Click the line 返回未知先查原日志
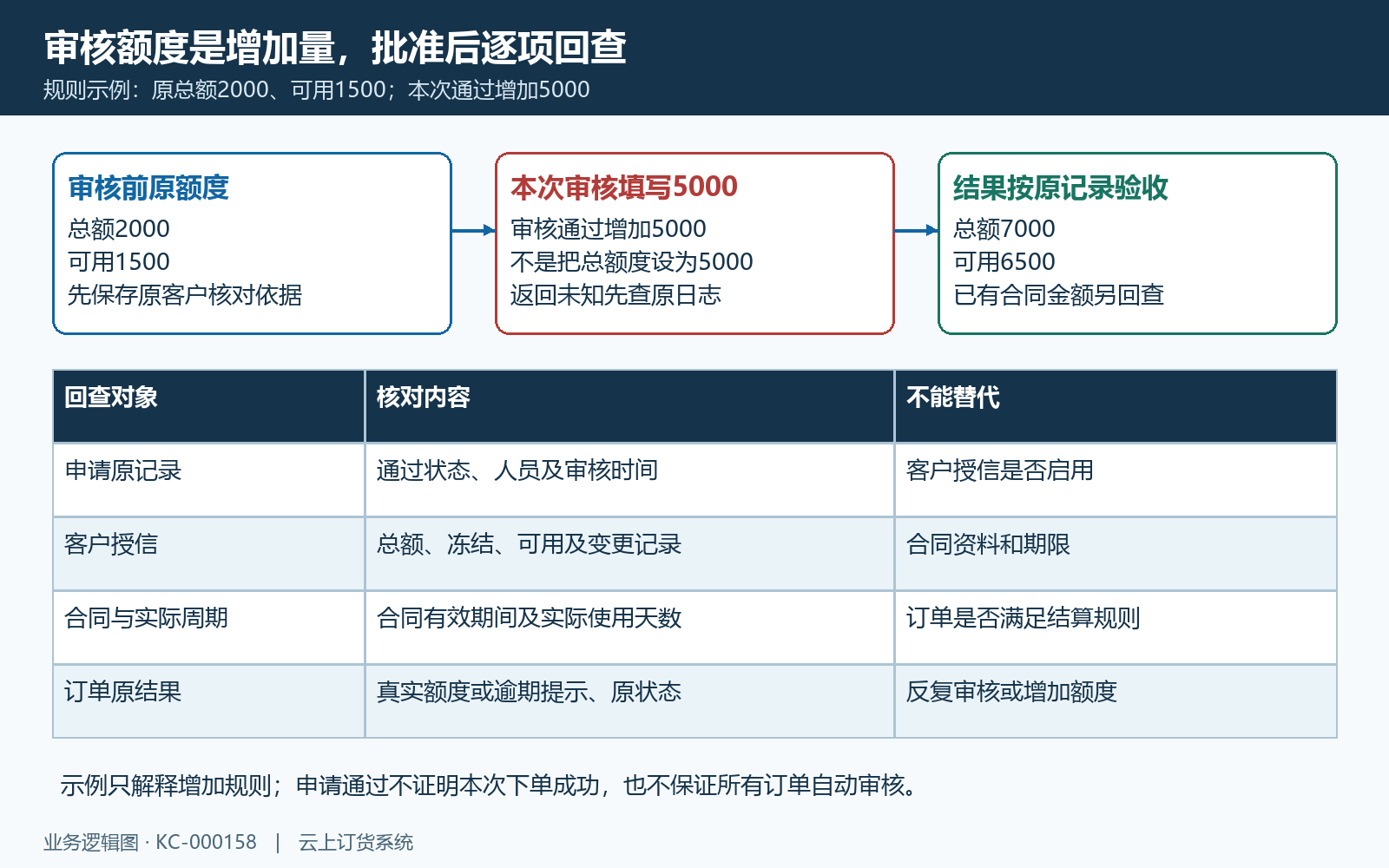The height and width of the screenshot is (868, 1389). pos(616,294)
